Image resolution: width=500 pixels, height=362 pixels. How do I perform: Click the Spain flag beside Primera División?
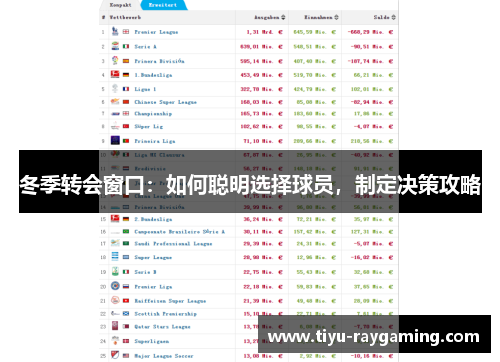pyautogui.click(x=126, y=61)
